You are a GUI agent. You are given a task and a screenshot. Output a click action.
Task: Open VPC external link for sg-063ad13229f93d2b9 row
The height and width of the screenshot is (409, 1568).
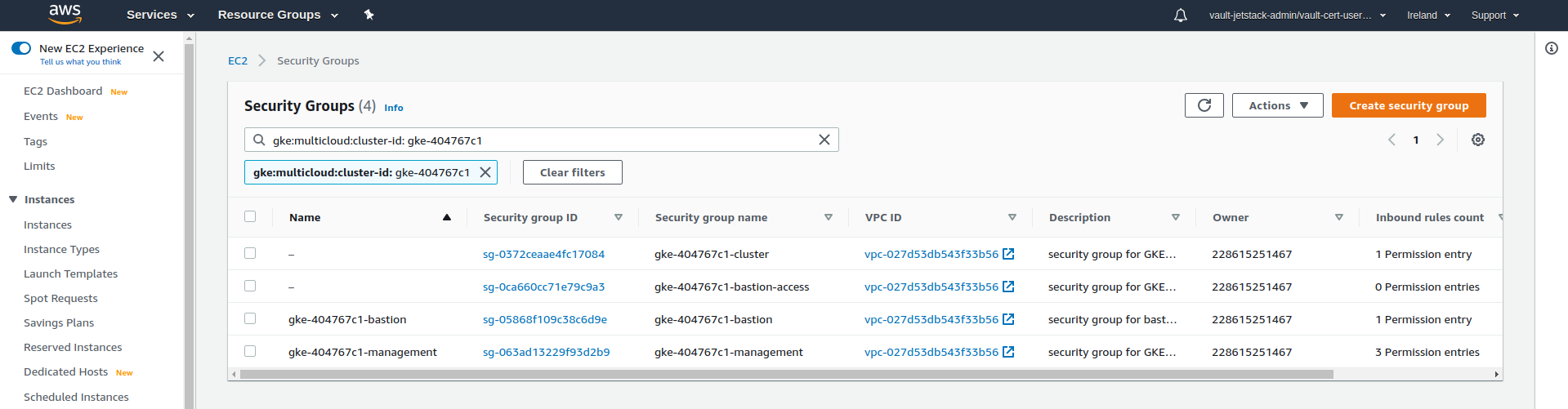point(1008,352)
